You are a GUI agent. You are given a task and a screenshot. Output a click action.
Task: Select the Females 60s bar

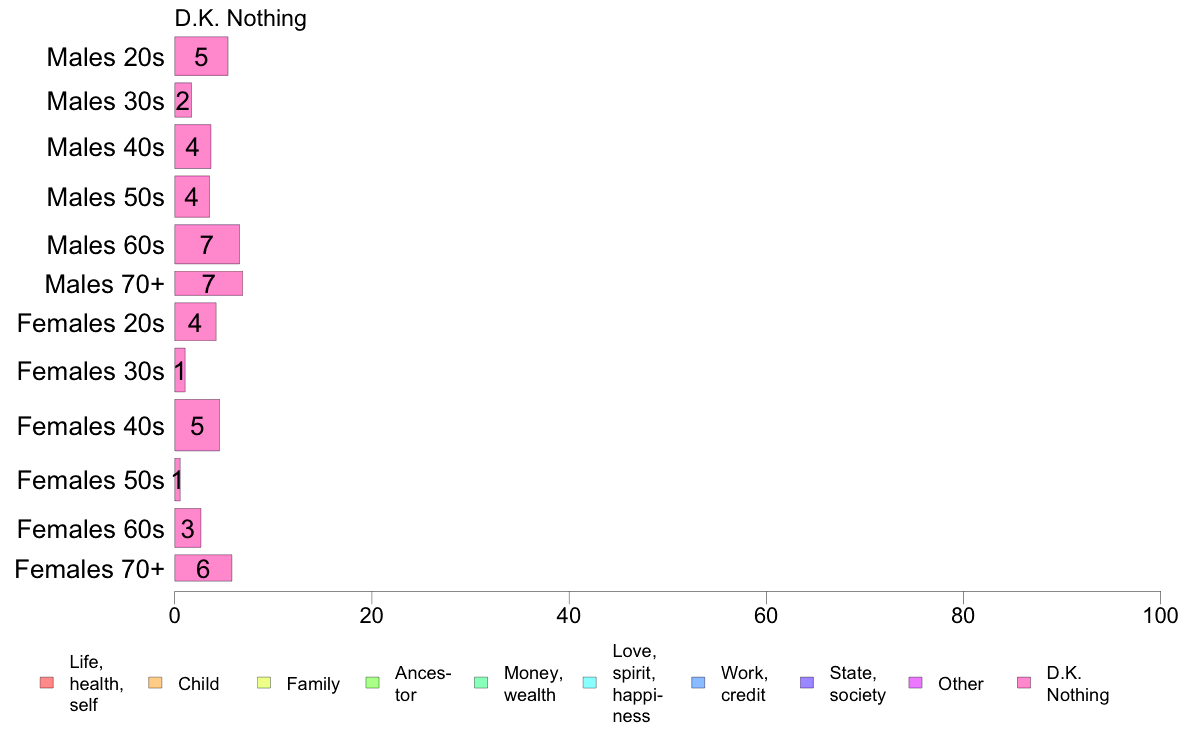pos(187,528)
